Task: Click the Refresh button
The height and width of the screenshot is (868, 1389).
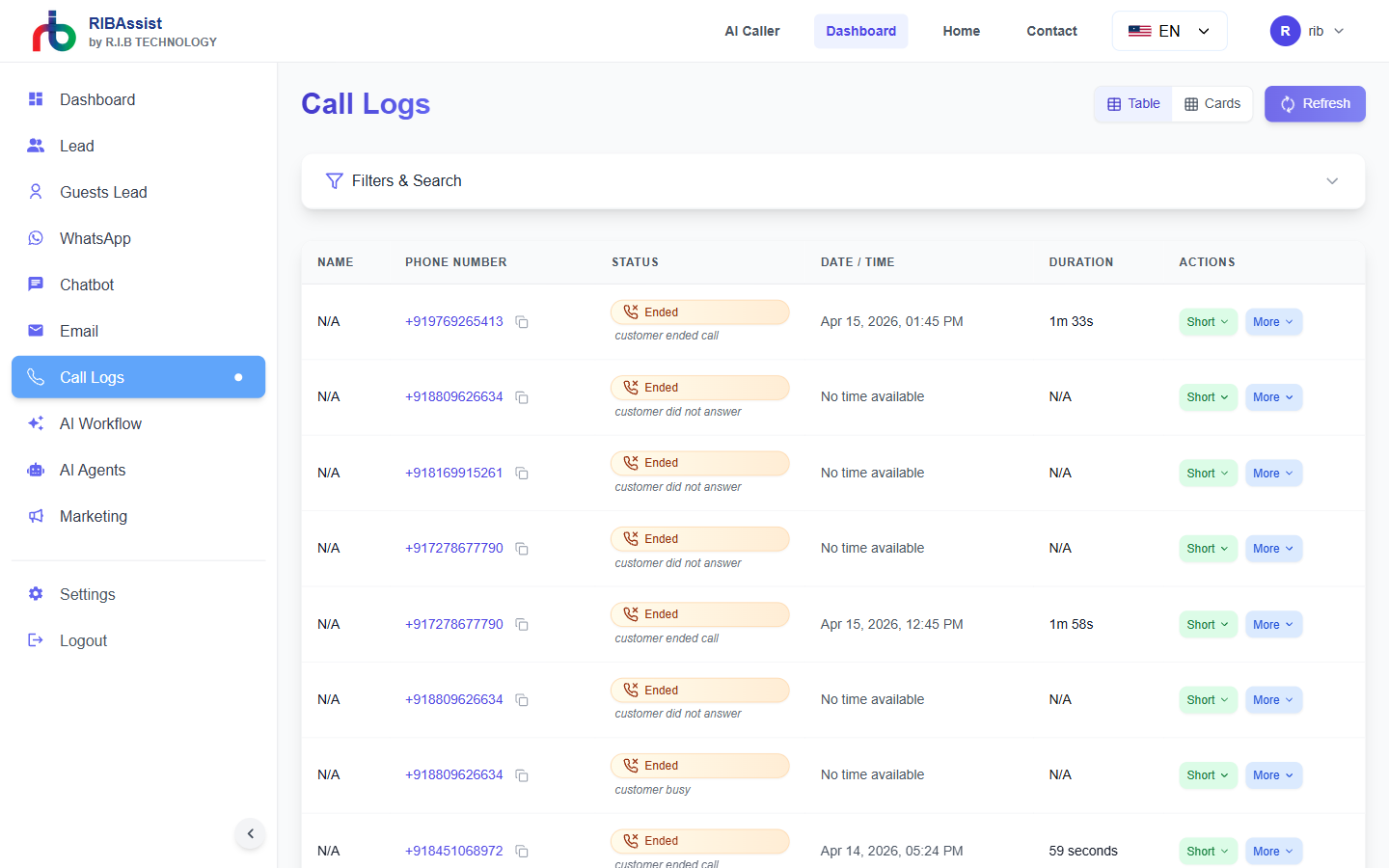Action: (x=1315, y=103)
